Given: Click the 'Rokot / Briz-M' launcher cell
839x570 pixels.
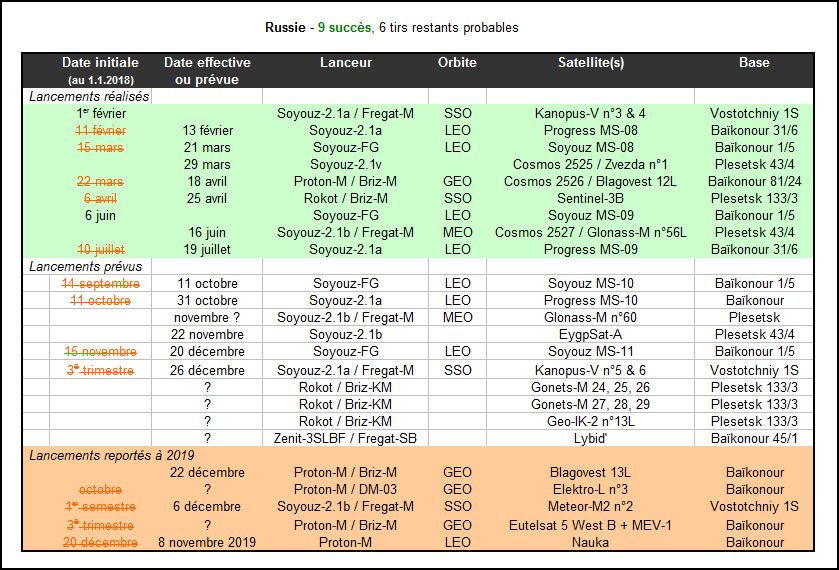Looking at the screenshot, I should tap(346, 199).
